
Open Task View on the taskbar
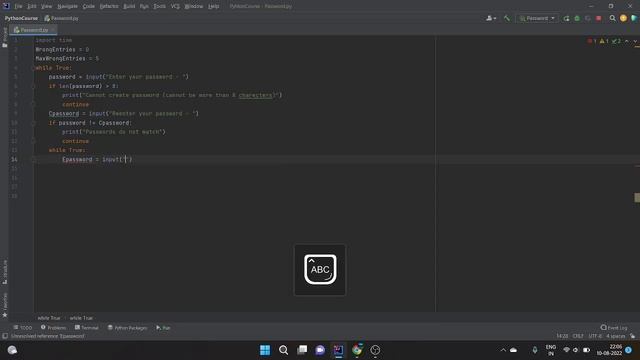tap(302, 350)
